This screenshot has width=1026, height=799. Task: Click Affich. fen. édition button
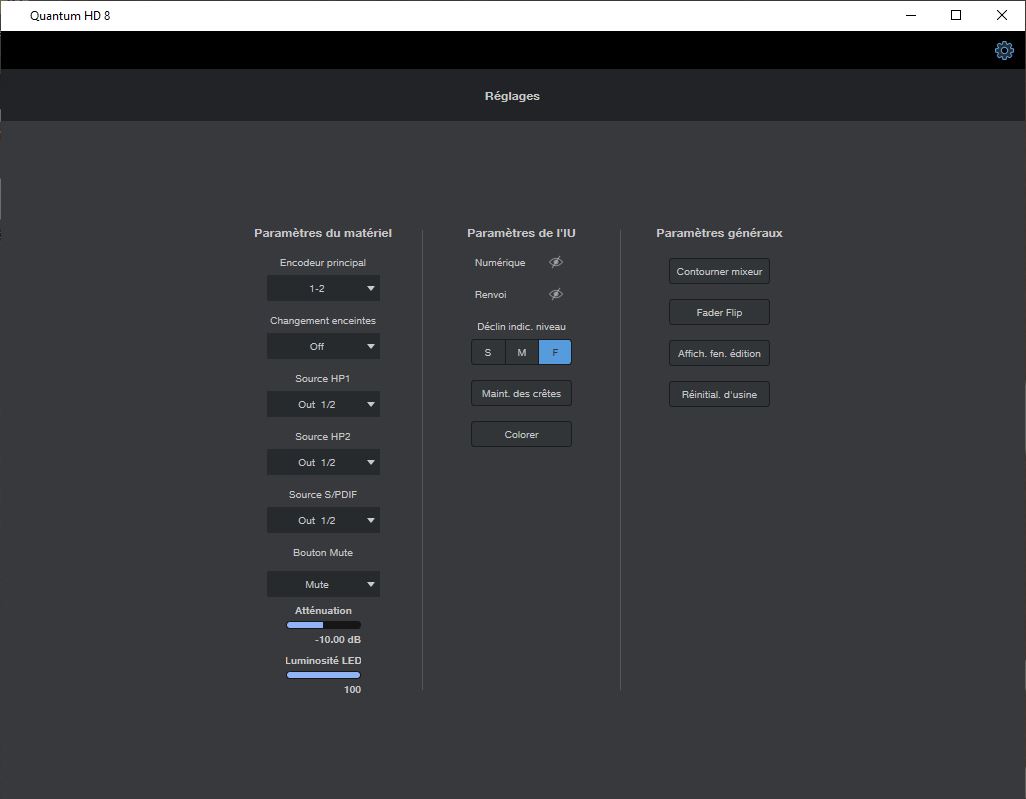(719, 353)
